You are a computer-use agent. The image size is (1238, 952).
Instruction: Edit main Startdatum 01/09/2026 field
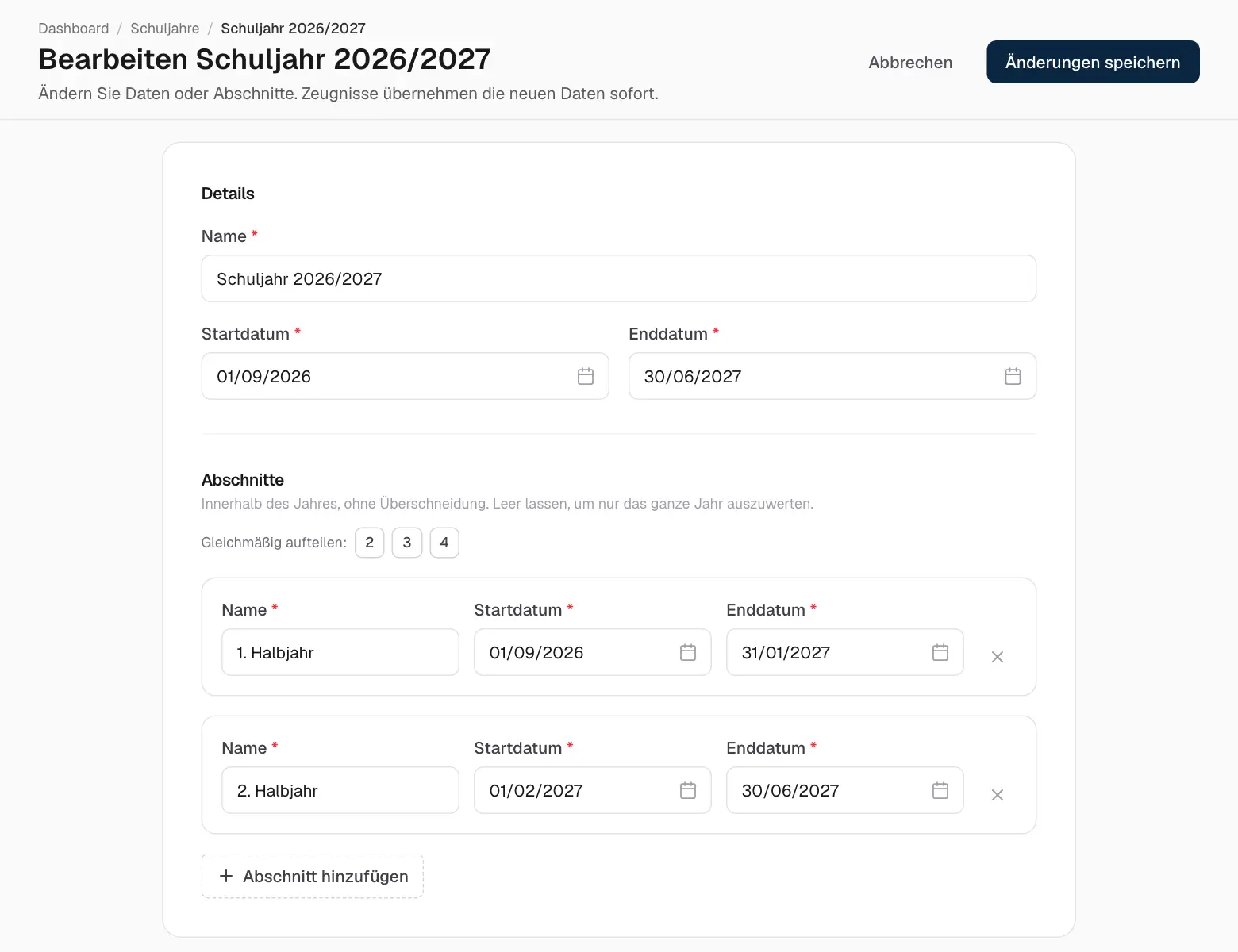(x=406, y=376)
